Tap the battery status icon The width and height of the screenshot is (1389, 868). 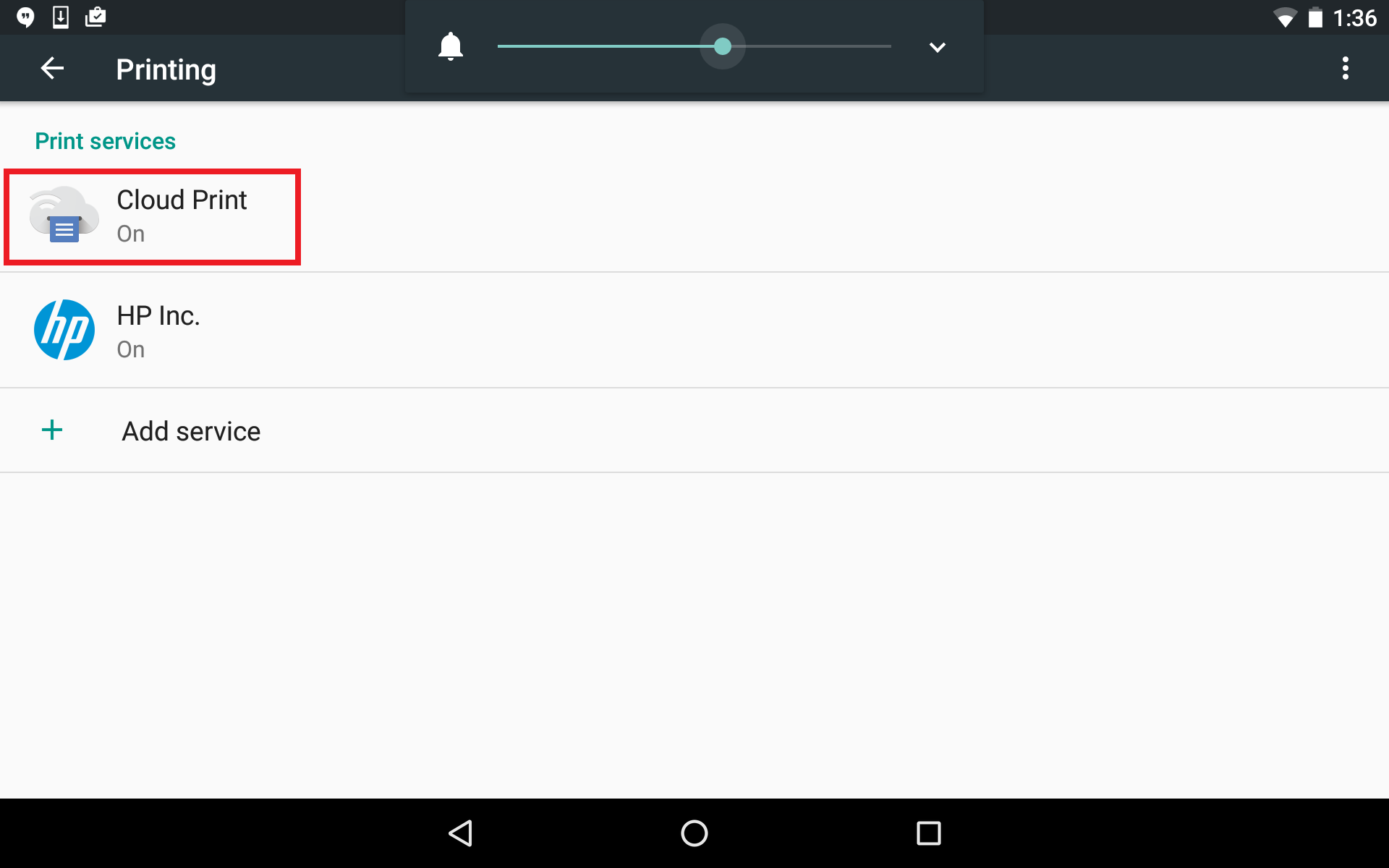click(x=1315, y=17)
